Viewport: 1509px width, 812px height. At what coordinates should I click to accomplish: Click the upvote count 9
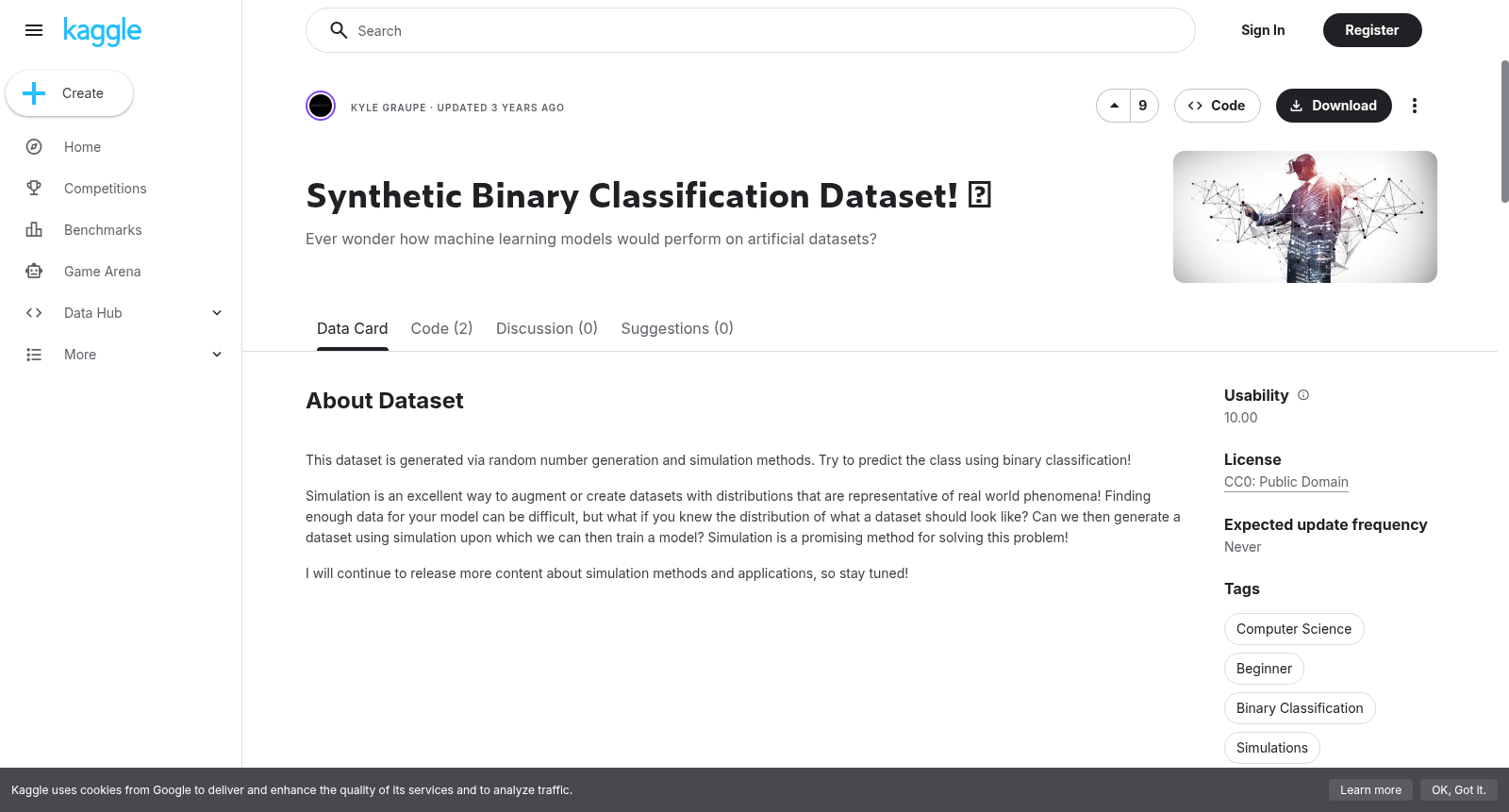(1143, 106)
